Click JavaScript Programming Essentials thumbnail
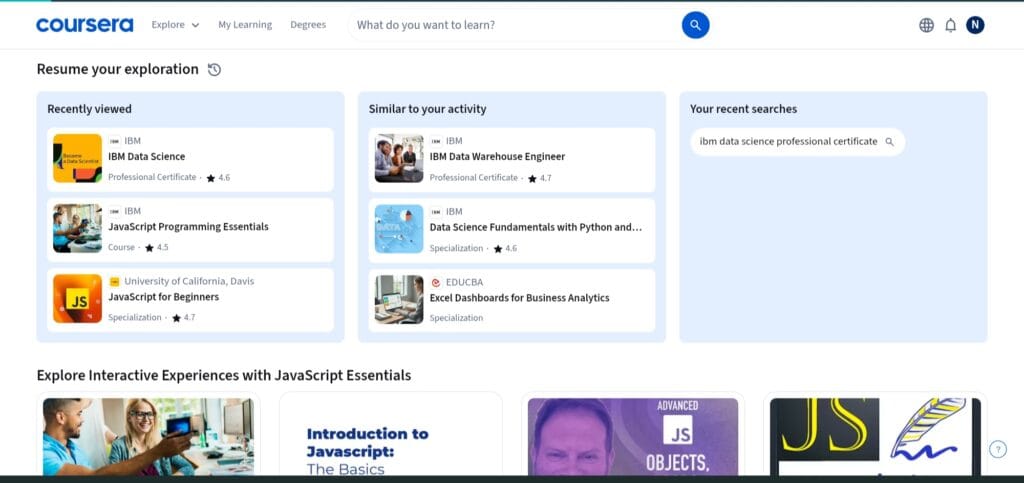 (x=77, y=228)
